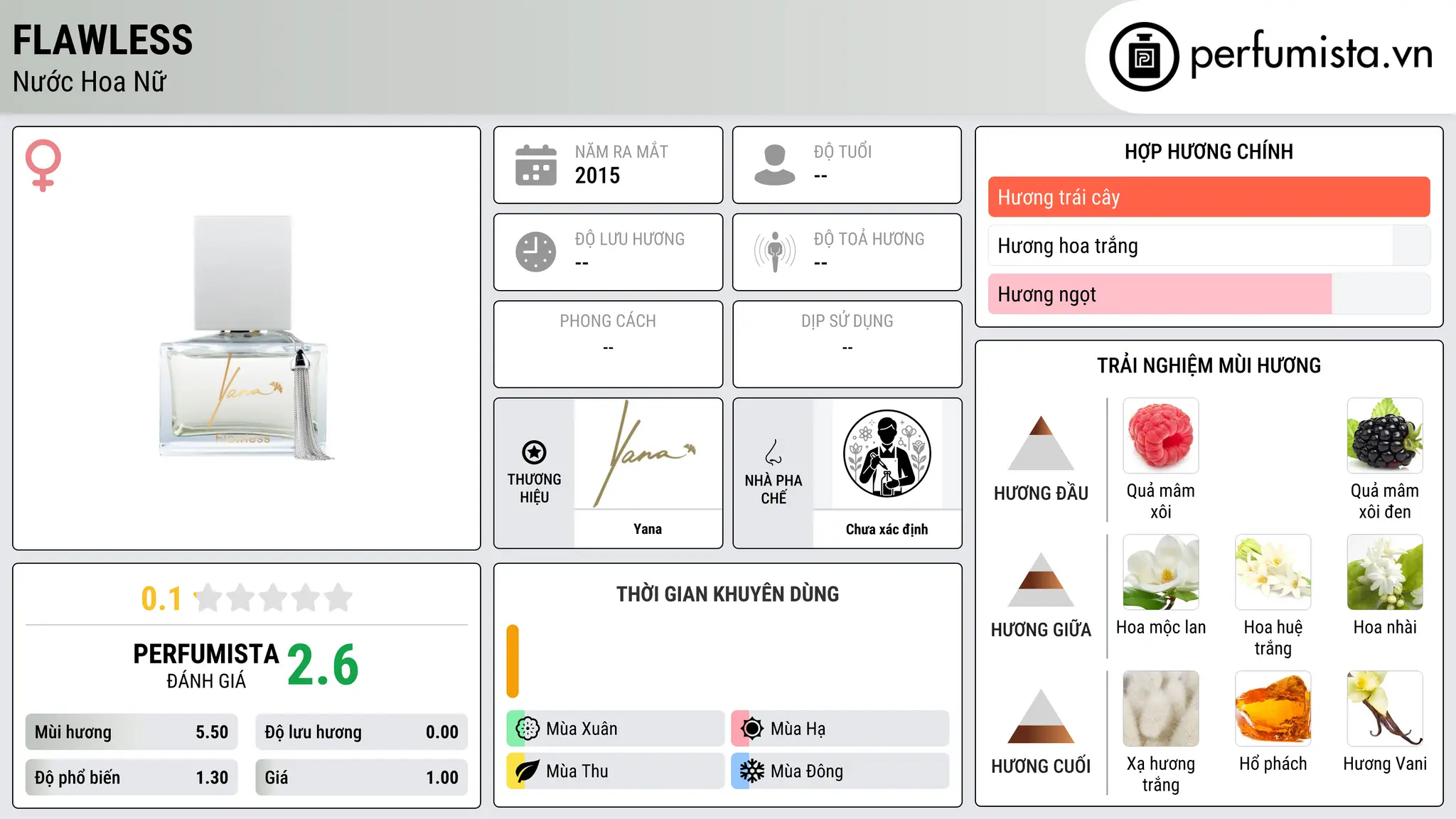This screenshot has height=819, width=1456.
Task: Click the sillage icon beside Độ toả hương
Action: pos(775,252)
